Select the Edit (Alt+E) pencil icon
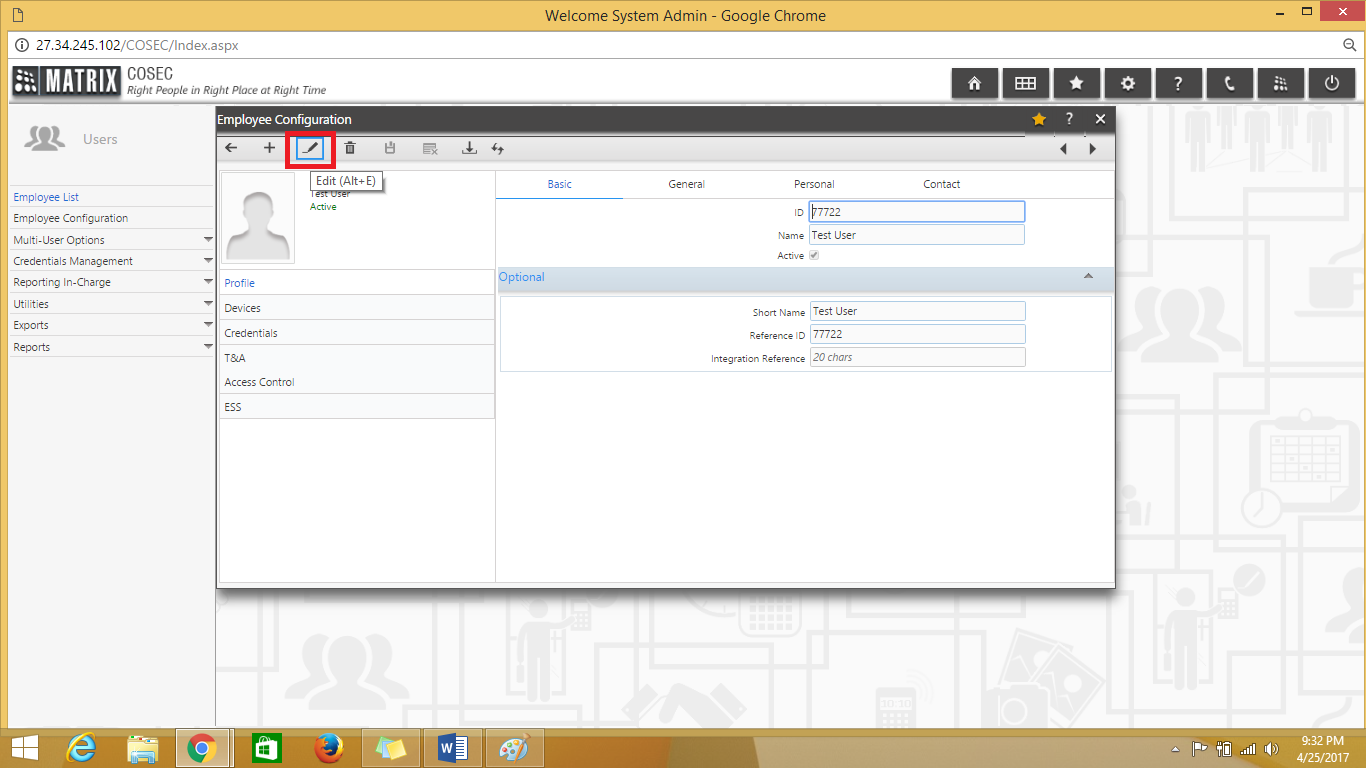 [310, 148]
